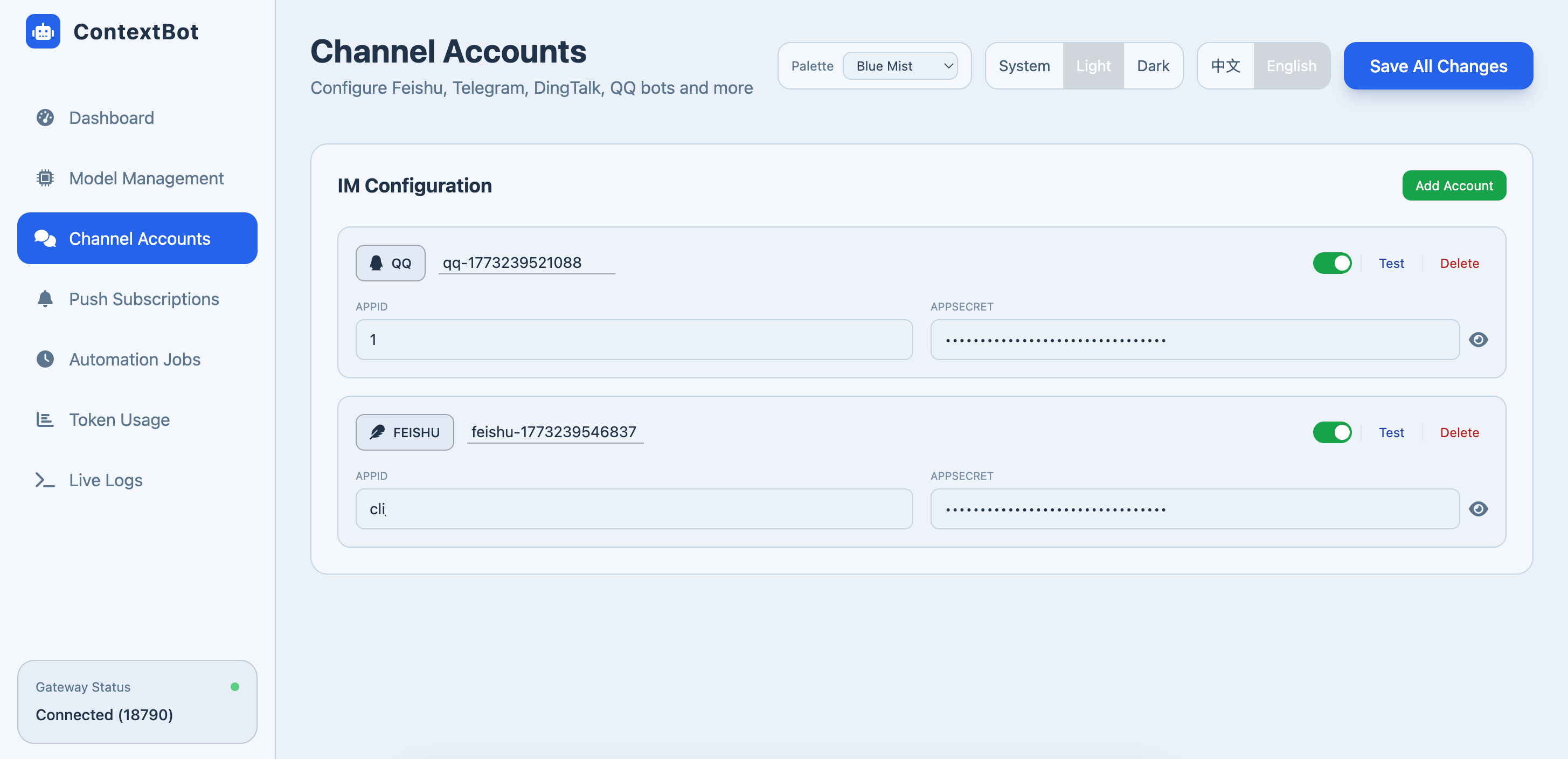Viewport: 1568px width, 759px height.
Task: Click the Automation Jobs clock icon
Action: point(45,359)
